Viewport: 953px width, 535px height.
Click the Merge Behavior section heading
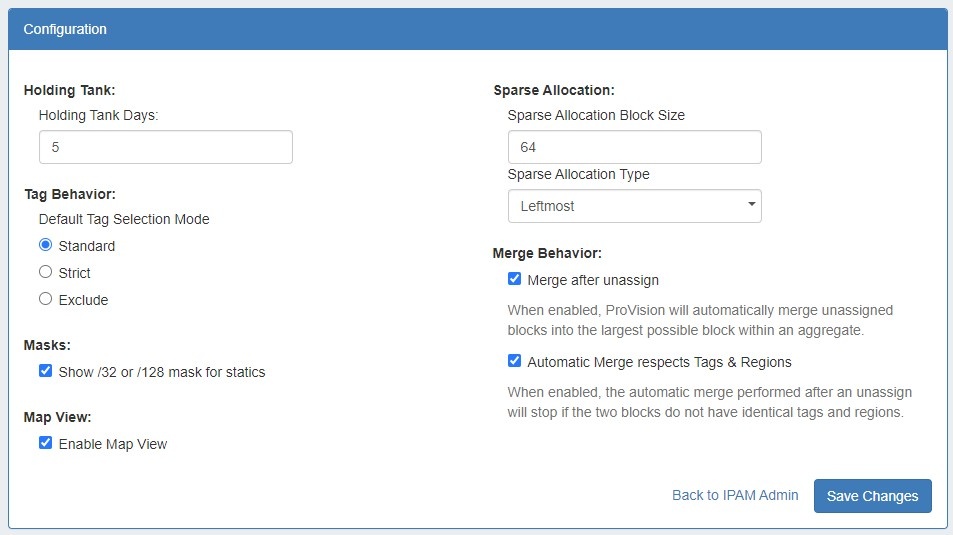[547, 253]
